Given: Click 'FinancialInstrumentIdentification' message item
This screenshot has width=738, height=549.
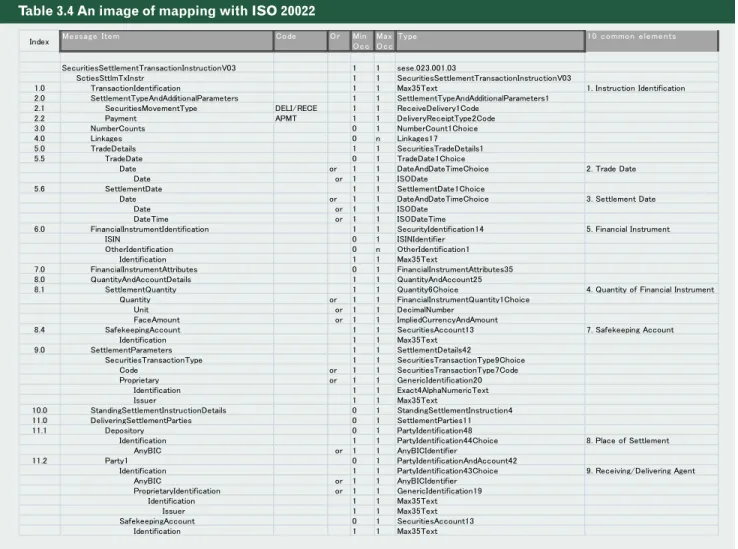Looking at the screenshot, I should click(x=150, y=229).
